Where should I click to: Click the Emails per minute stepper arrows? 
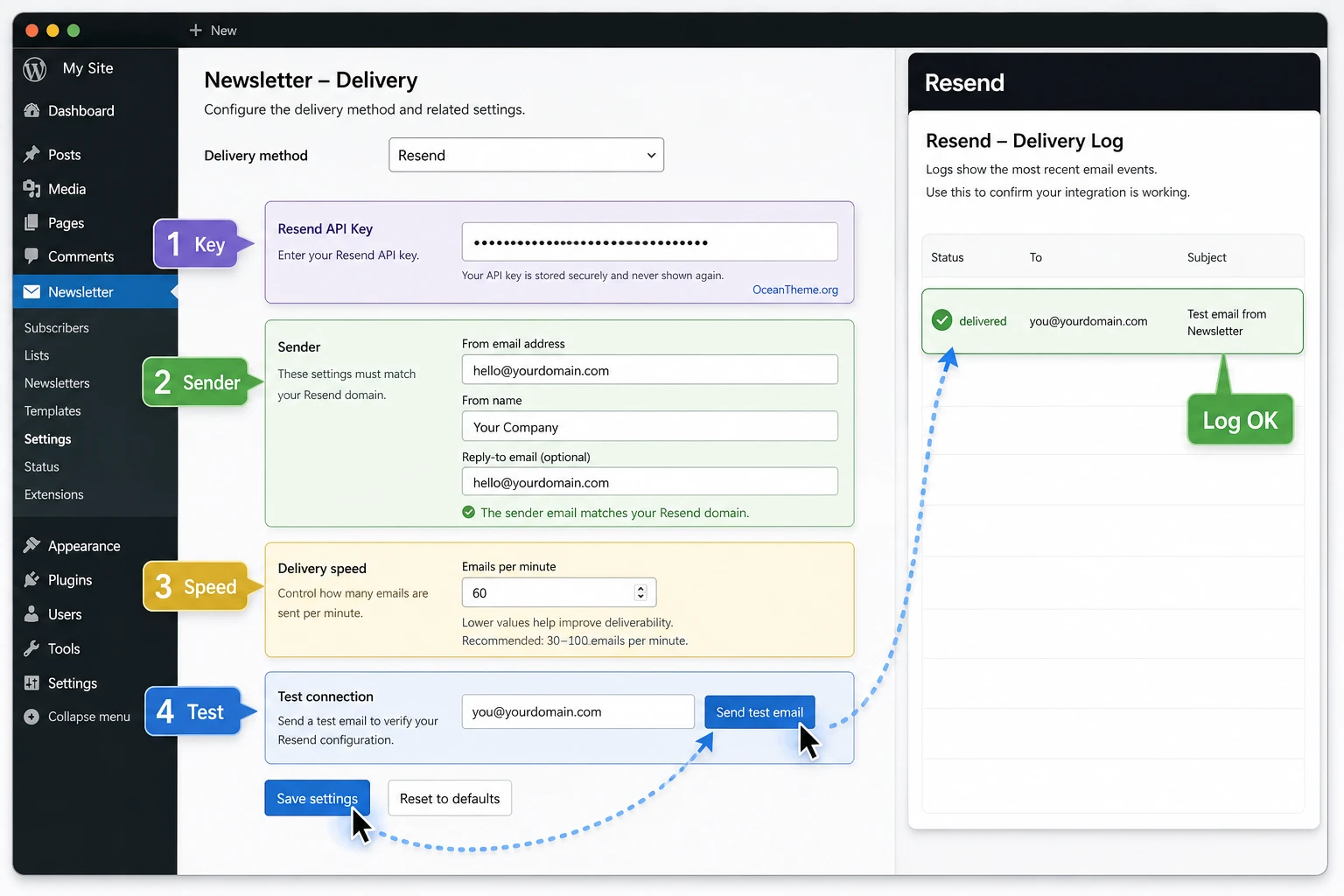(x=640, y=592)
